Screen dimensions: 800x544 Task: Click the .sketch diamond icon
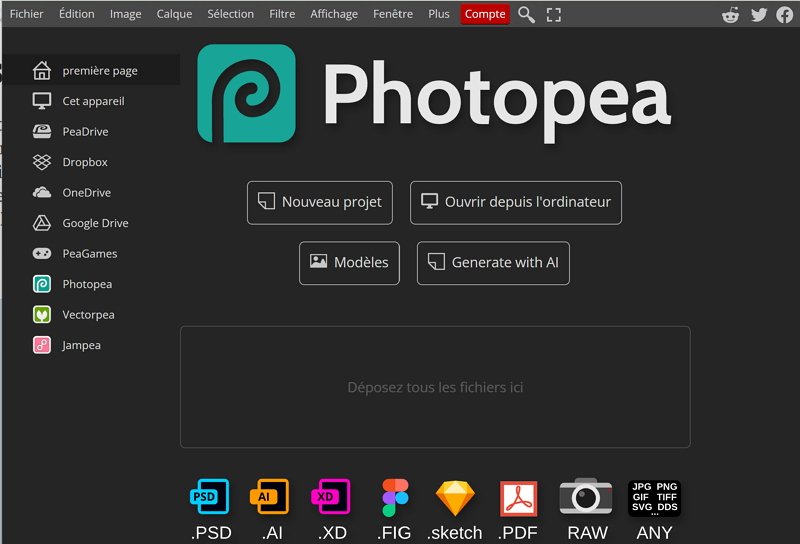coord(455,497)
